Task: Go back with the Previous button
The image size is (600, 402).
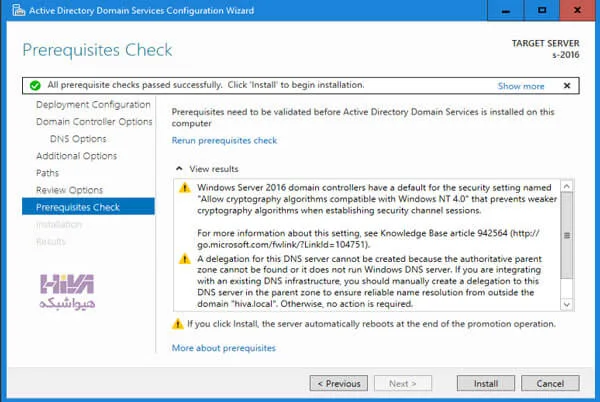Action: pyautogui.click(x=339, y=383)
